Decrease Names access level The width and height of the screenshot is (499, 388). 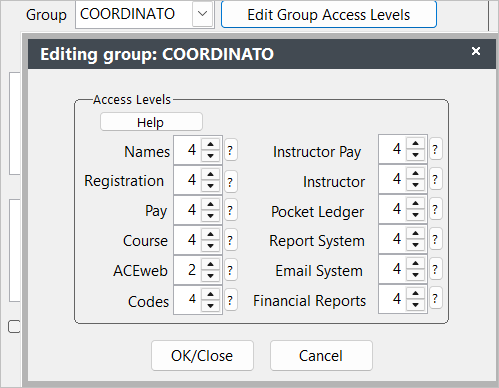point(210,156)
